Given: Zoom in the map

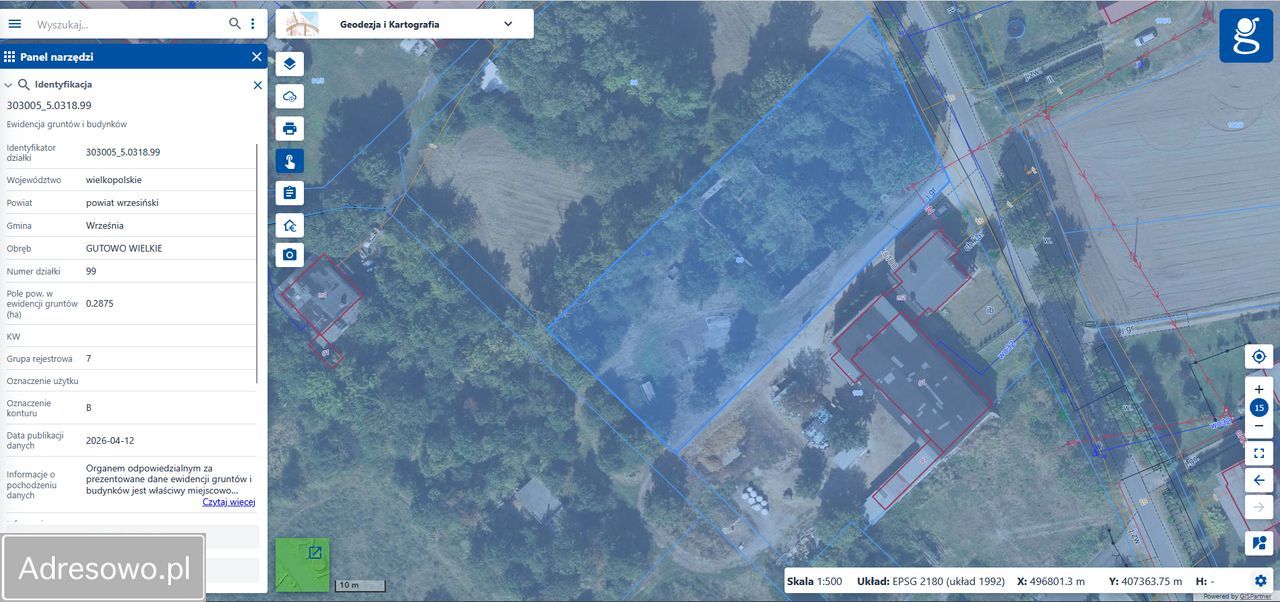Looking at the screenshot, I should click(x=1259, y=389).
